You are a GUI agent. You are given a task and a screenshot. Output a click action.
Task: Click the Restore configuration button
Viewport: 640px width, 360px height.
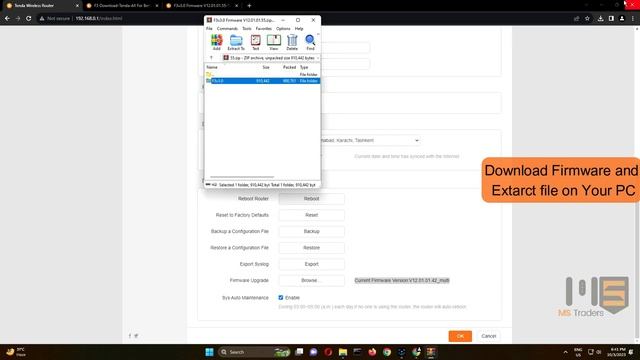click(311, 248)
